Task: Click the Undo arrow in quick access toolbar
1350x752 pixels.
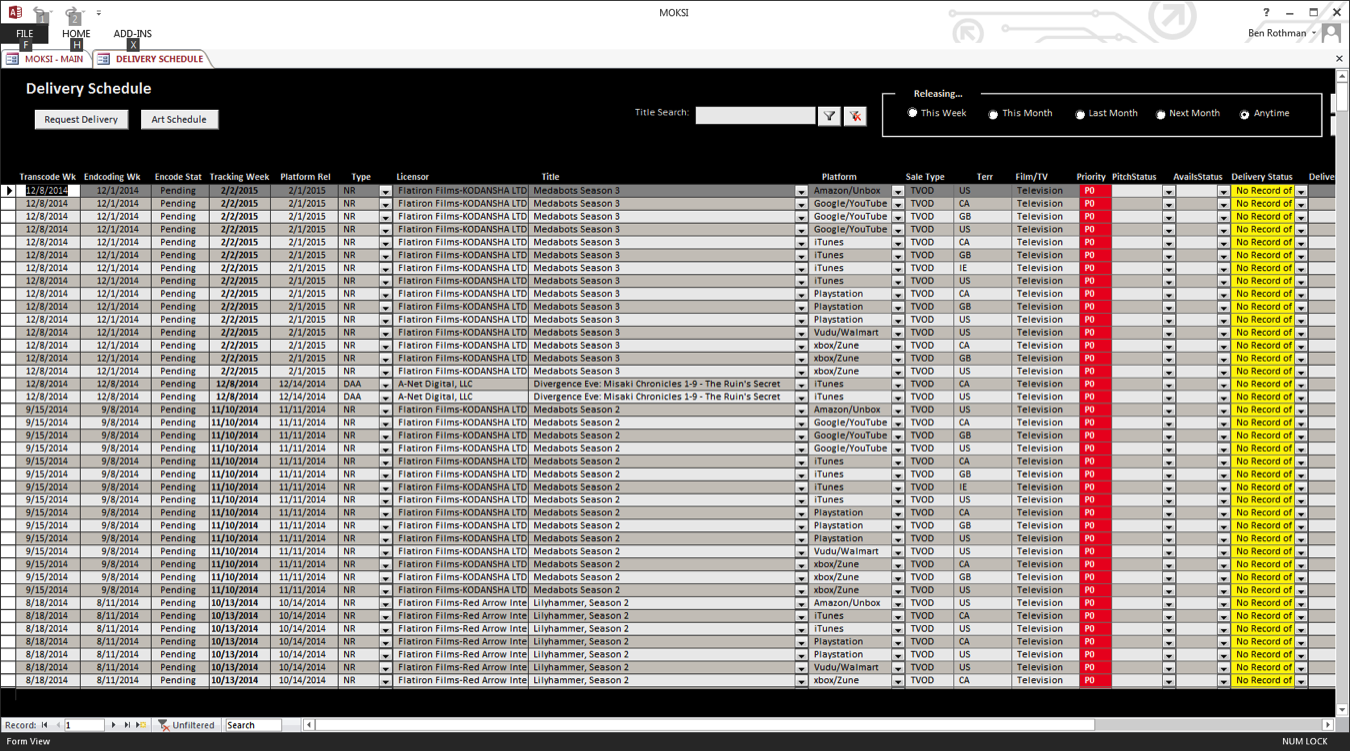Action: coord(41,14)
